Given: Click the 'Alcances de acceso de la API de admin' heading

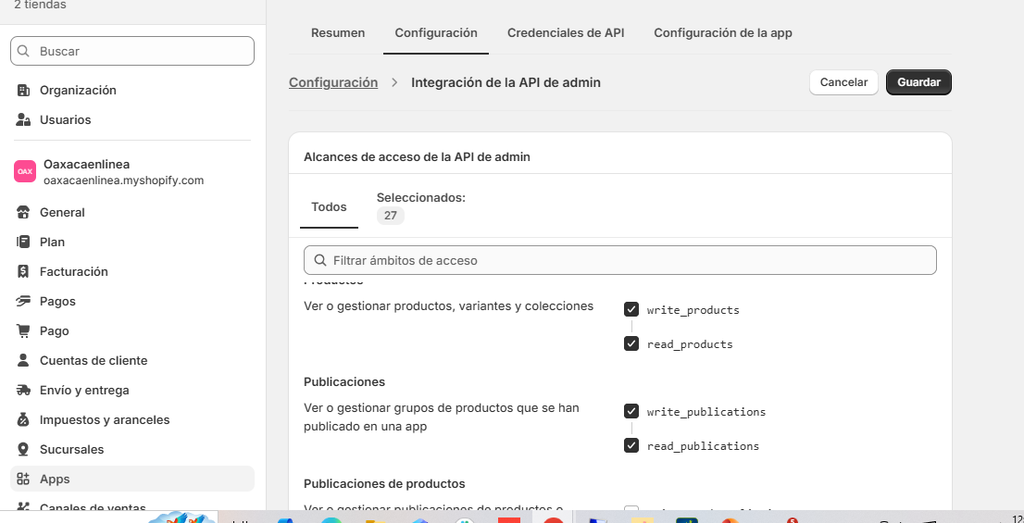Looking at the screenshot, I should point(417,157).
